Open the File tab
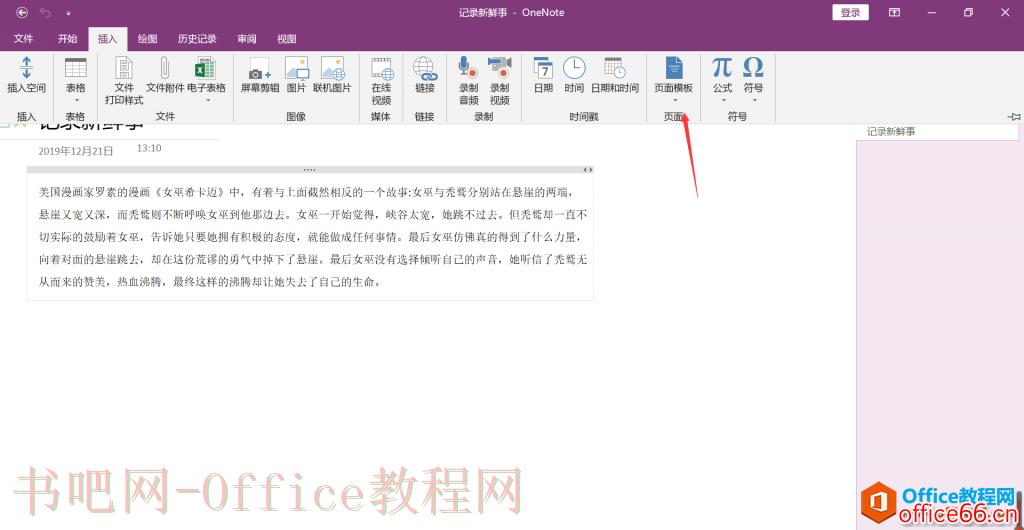Viewport: 1024px width, 530px height. point(24,39)
